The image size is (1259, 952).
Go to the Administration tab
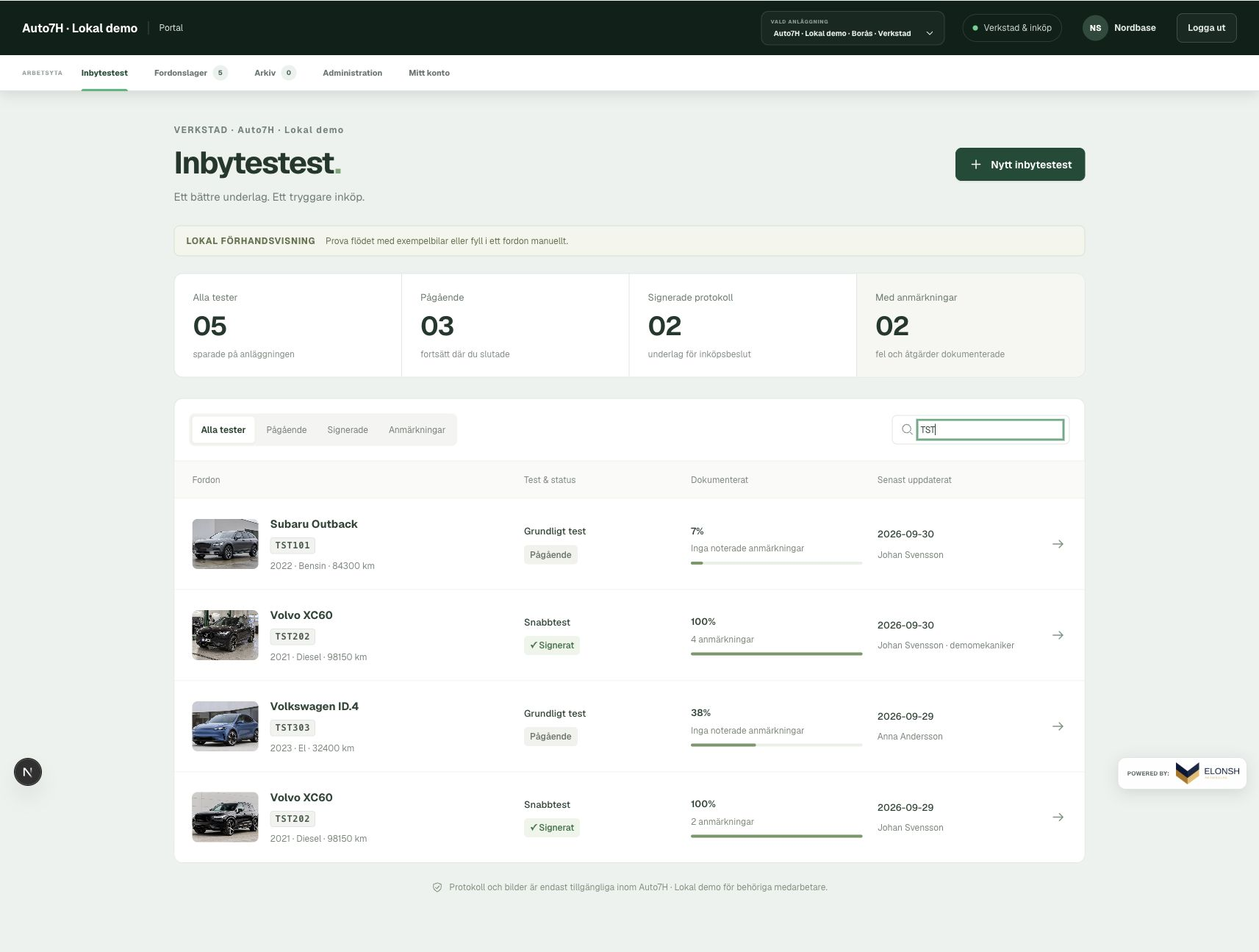click(352, 73)
